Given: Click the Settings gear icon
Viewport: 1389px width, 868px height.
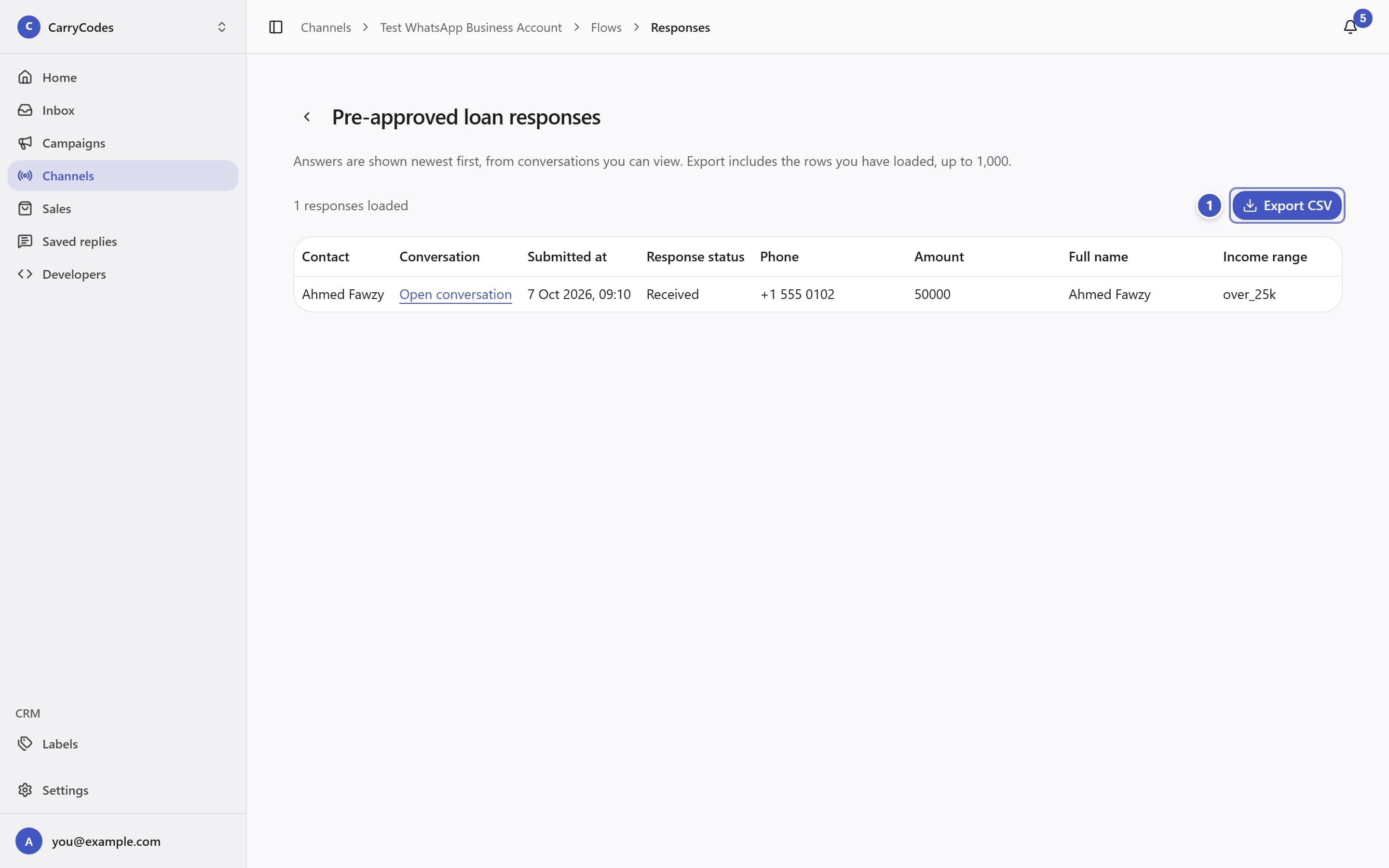Looking at the screenshot, I should (x=25, y=790).
